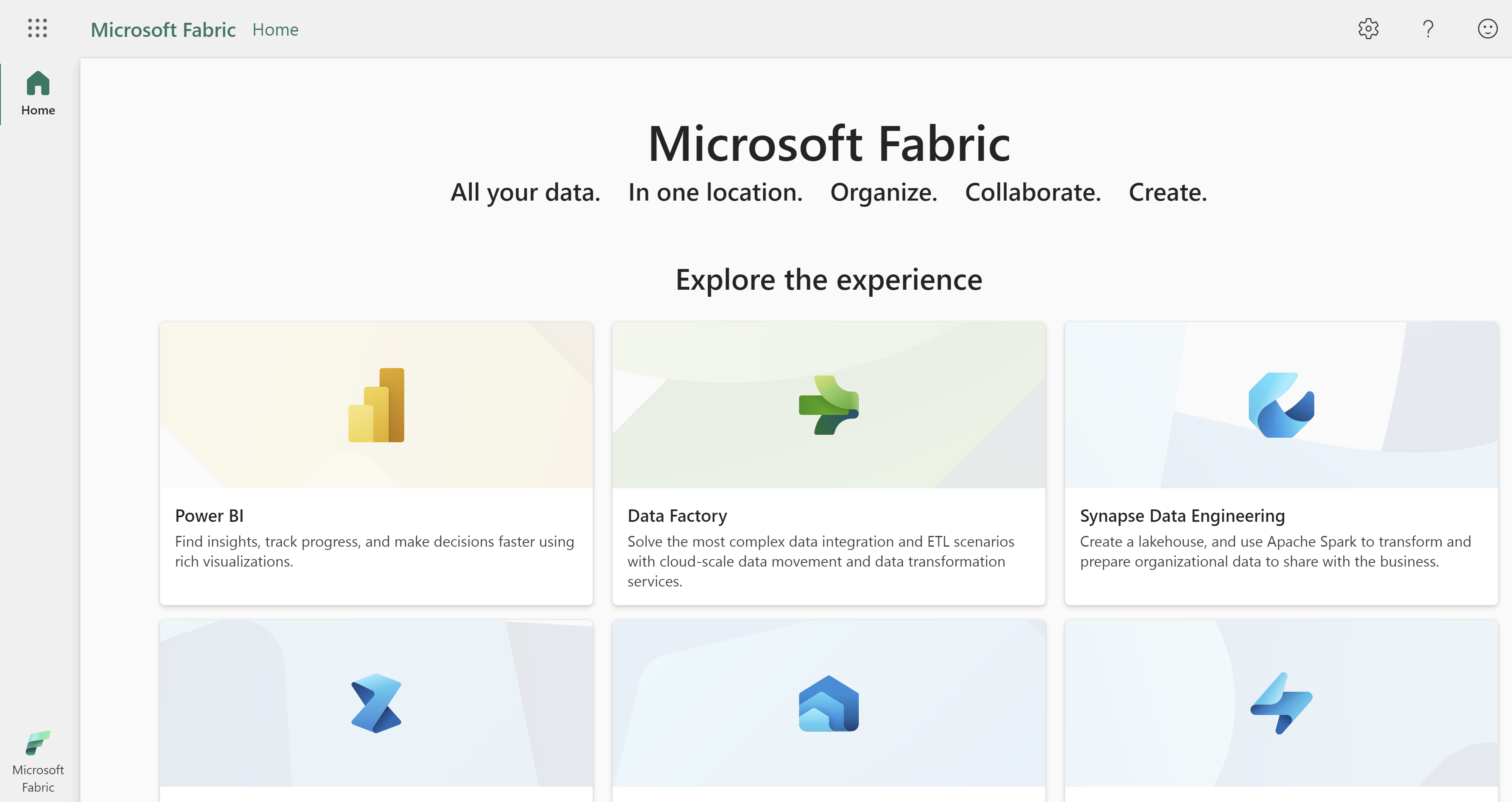Screen dimensions: 1512x802
Task: Open the Settings gear icon
Action: pyautogui.click(x=1368, y=28)
